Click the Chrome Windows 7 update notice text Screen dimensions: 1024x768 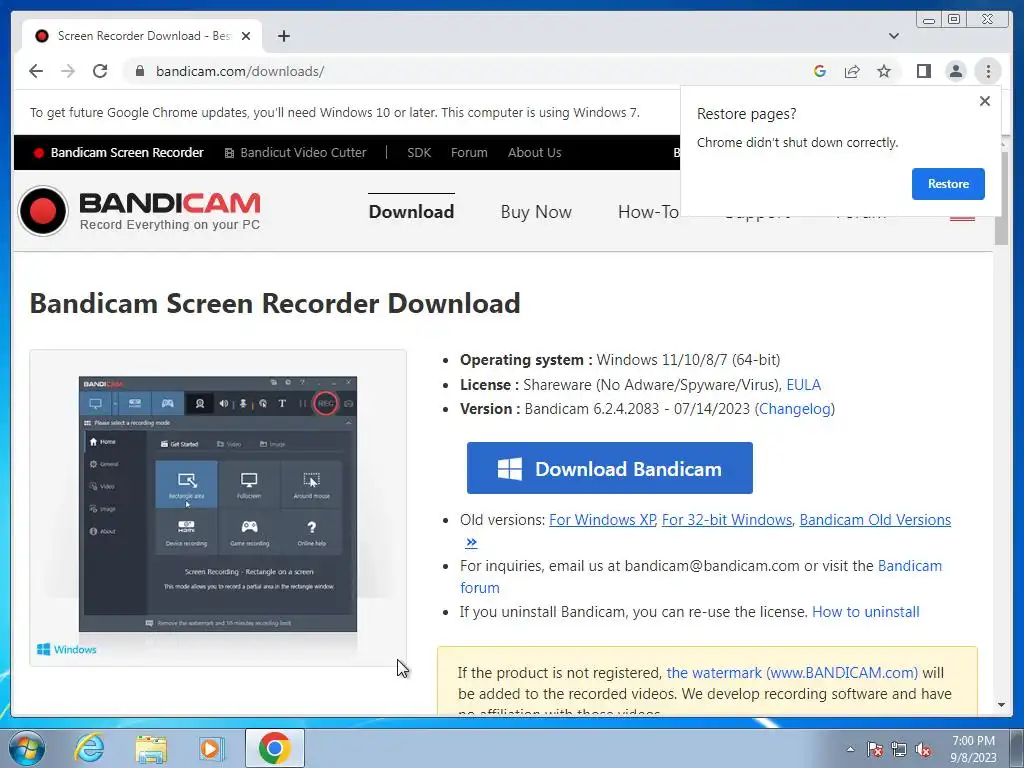(x=334, y=112)
